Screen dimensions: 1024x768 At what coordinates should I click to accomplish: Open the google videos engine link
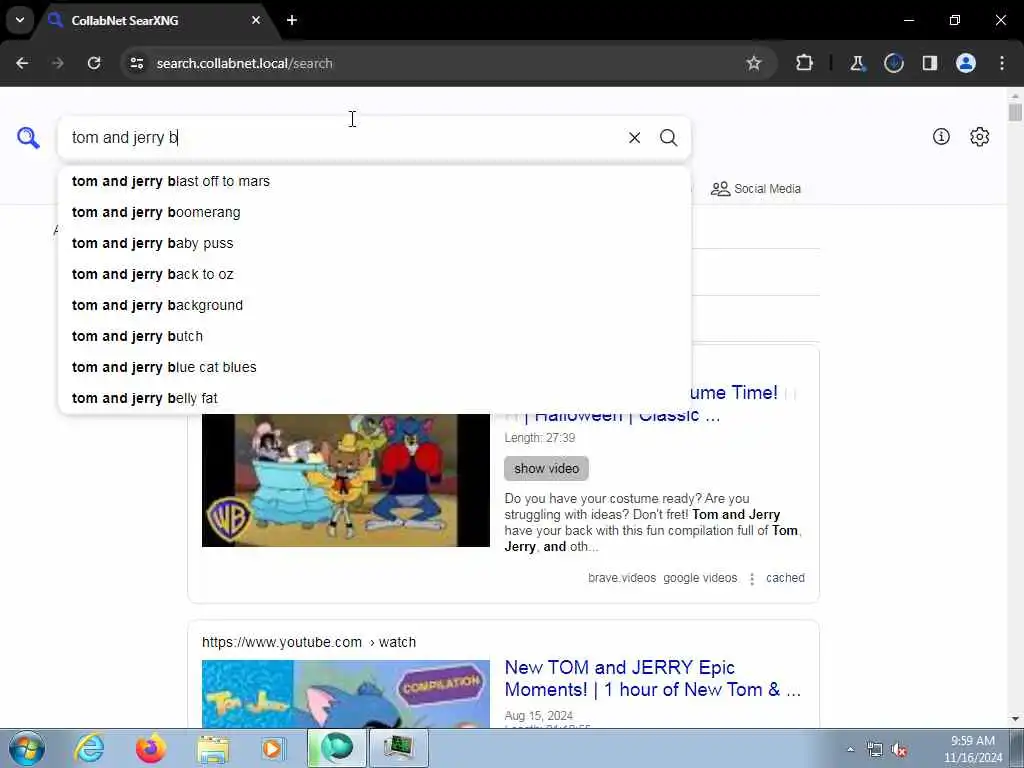(x=699, y=578)
